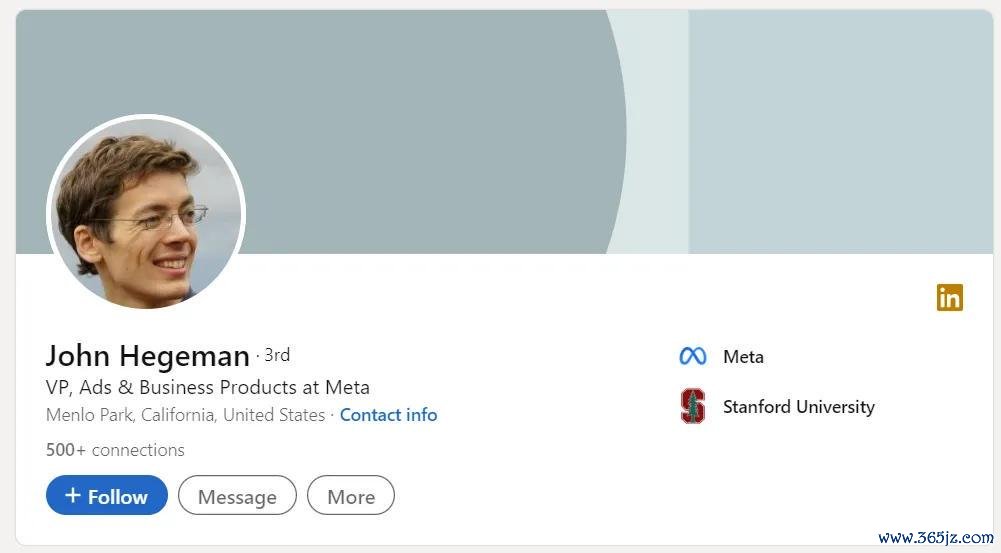This screenshot has height=553, width=1001.
Task: Open the Stanford University text link
Action: tap(799, 407)
